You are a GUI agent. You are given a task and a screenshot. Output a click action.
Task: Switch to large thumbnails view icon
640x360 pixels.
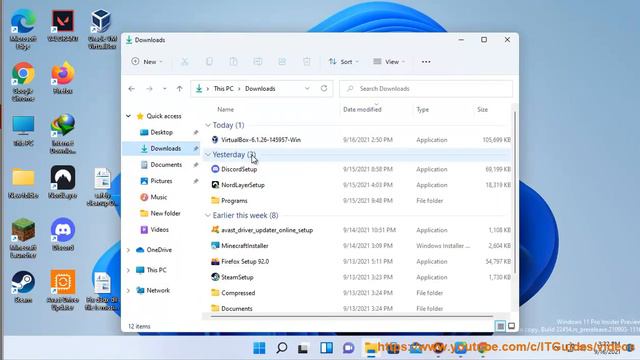click(x=511, y=326)
